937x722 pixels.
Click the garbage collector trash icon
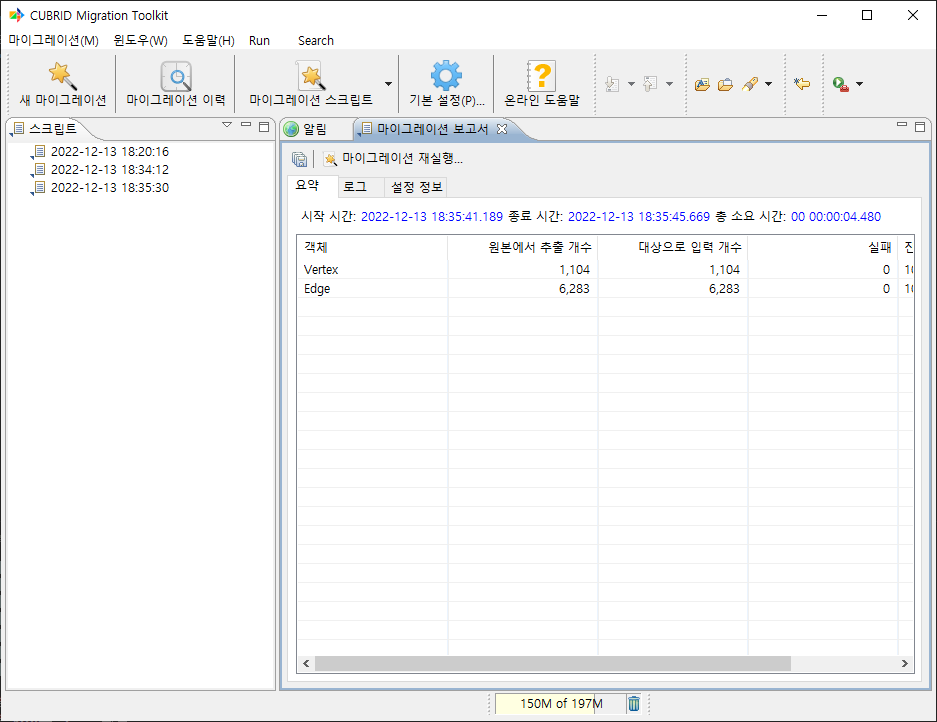634,704
